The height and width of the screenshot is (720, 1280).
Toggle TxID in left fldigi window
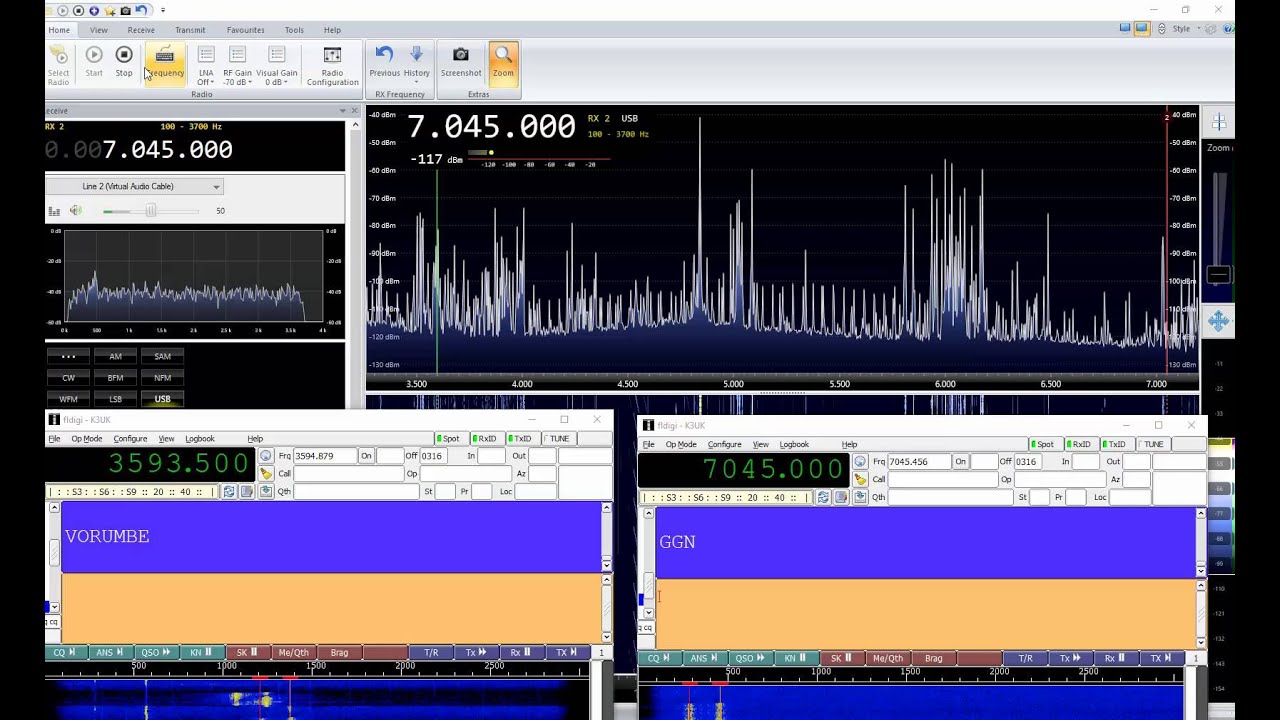click(520, 439)
